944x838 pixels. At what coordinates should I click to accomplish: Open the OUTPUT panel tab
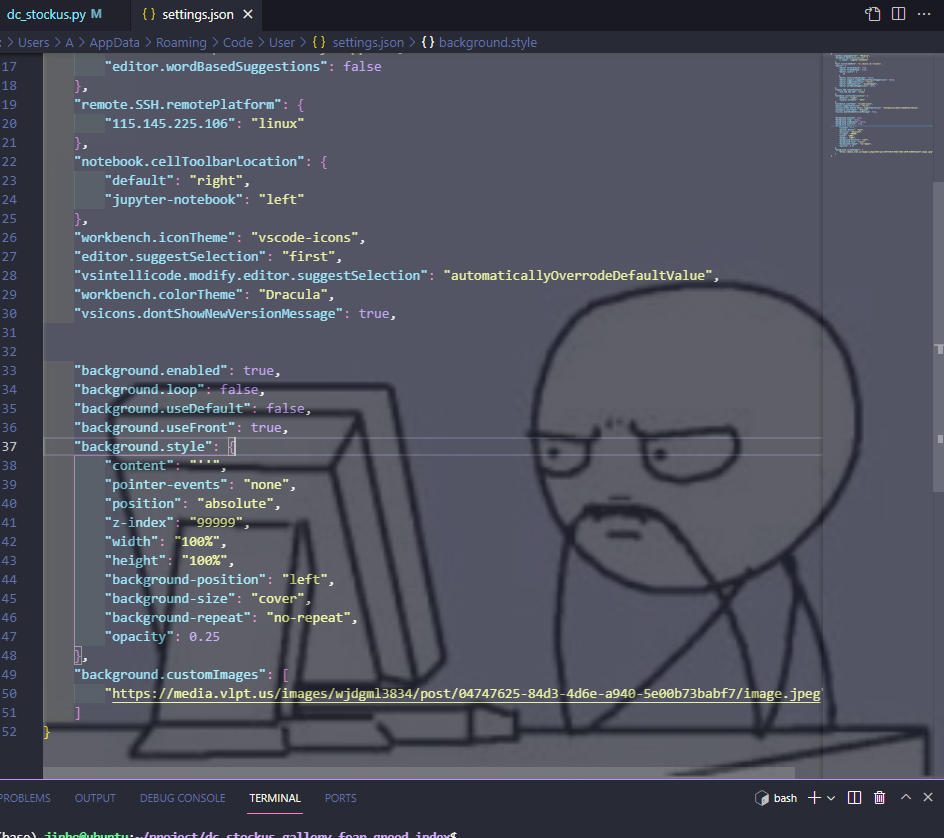click(x=95, y=798)
